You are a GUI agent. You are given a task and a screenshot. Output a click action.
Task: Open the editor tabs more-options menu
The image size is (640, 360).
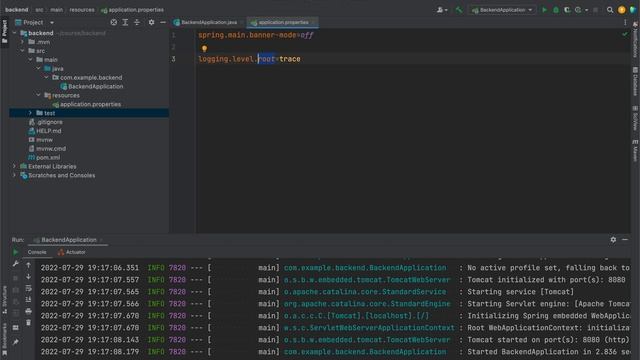(x=625, y=22)
